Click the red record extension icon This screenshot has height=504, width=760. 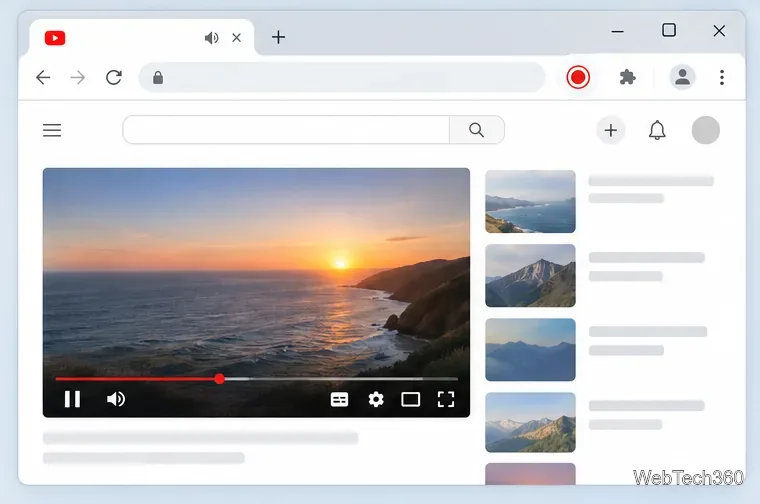(578, 78)
